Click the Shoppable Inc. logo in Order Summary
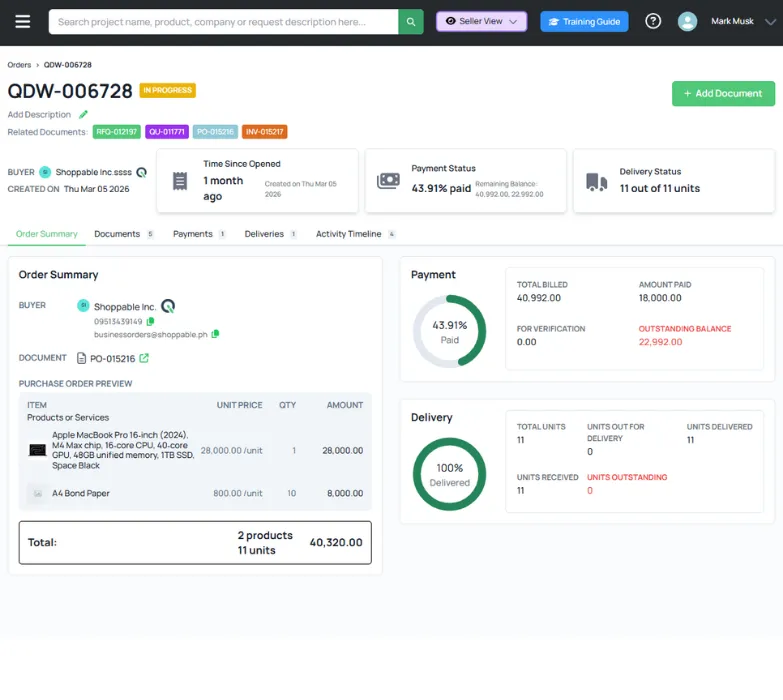783x700 pixels. (168, 306)
